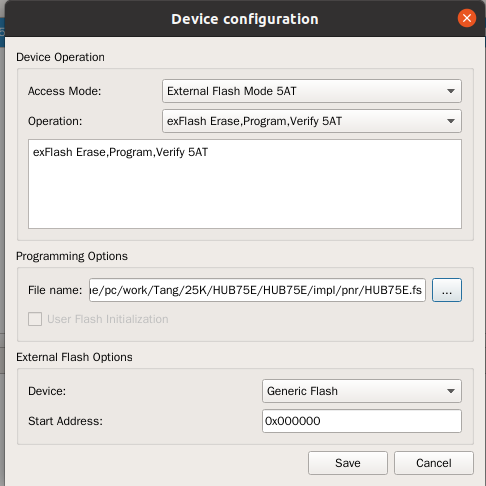Click the User Flash Initialization label text
This screenshot has height=486, width=486.
108,319
